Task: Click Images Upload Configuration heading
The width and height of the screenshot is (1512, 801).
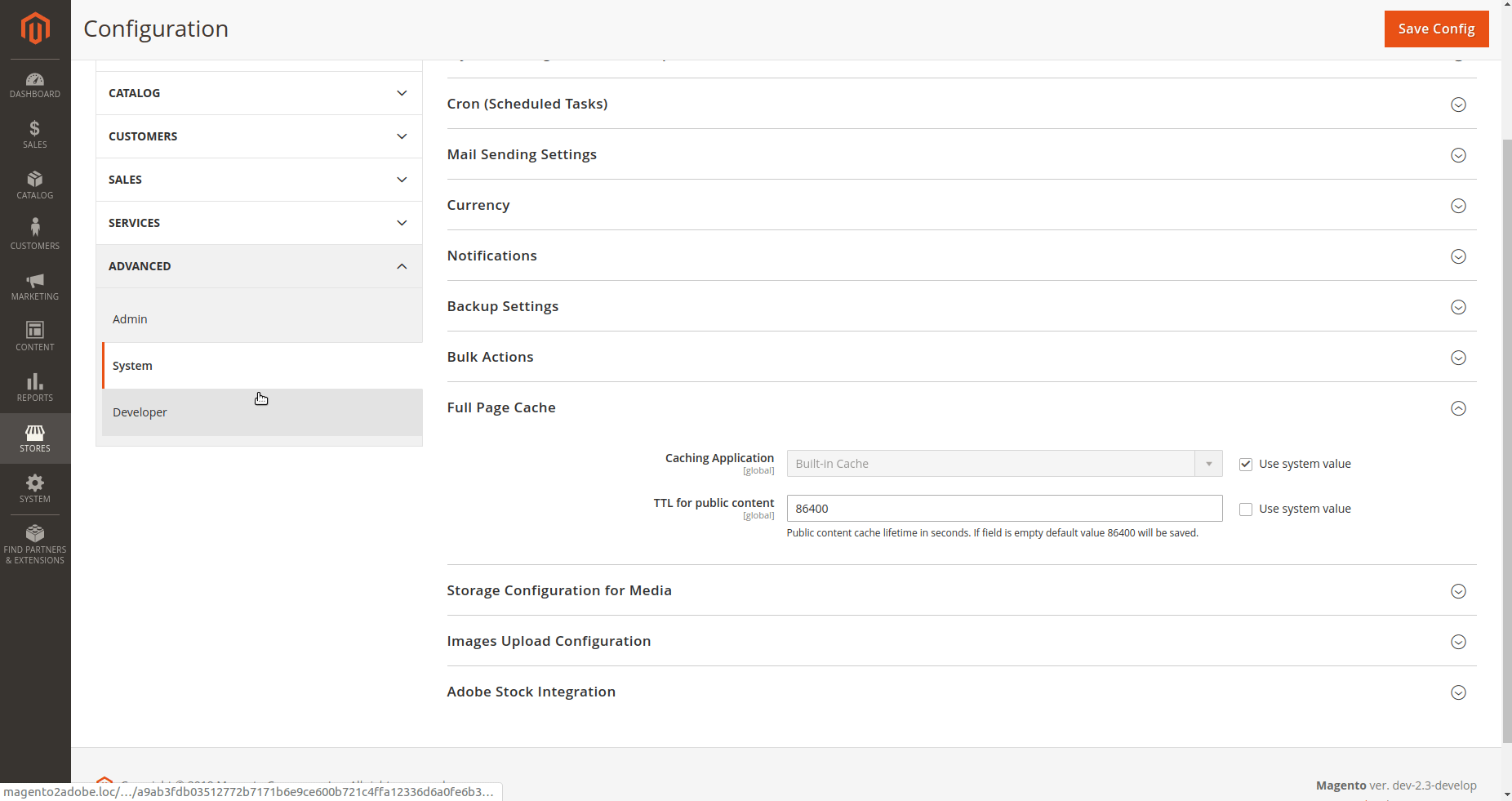Action: click(549, 641)
